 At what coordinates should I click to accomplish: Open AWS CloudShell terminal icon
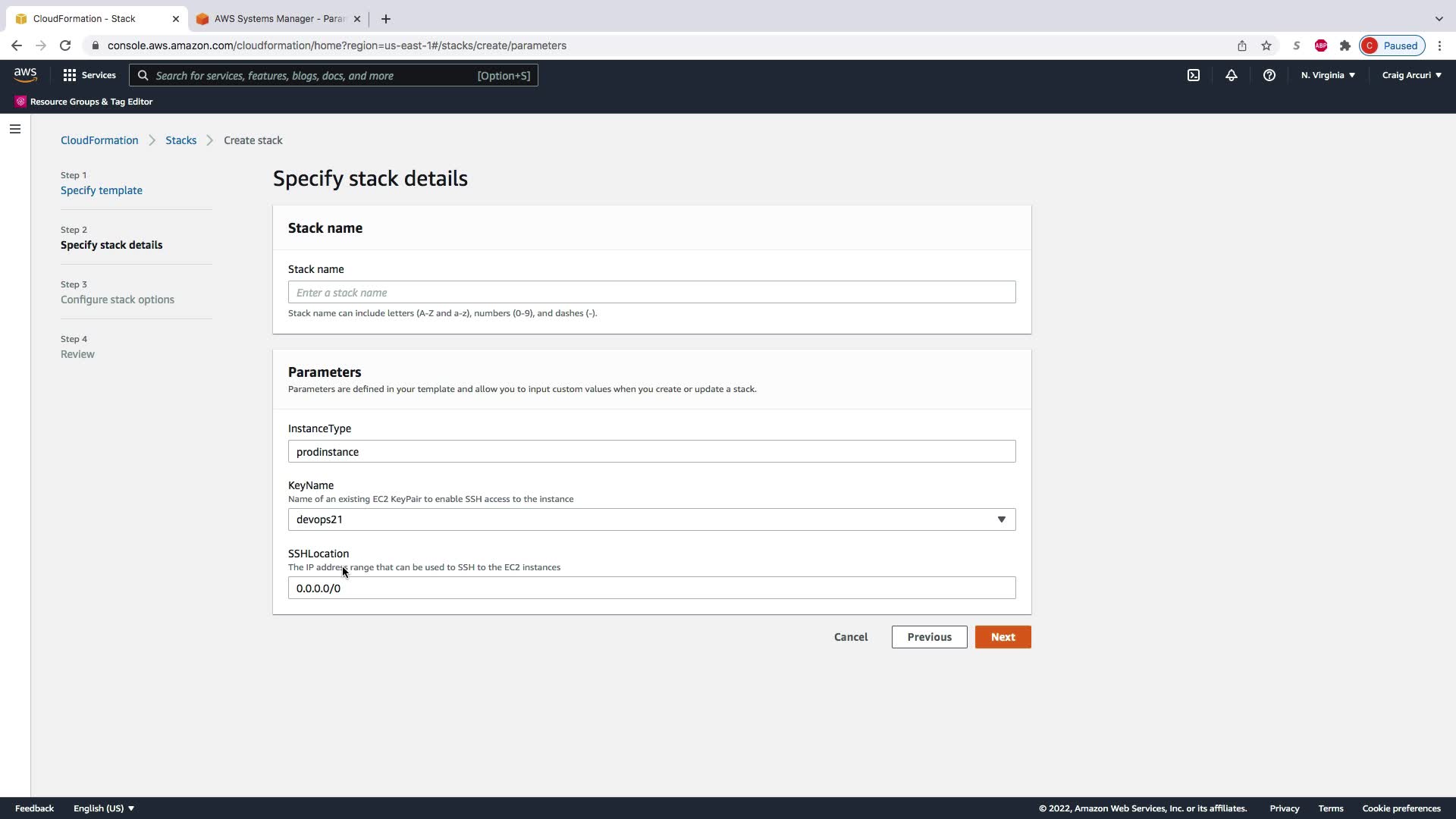pyautogui.click(x=1194, y=75)
